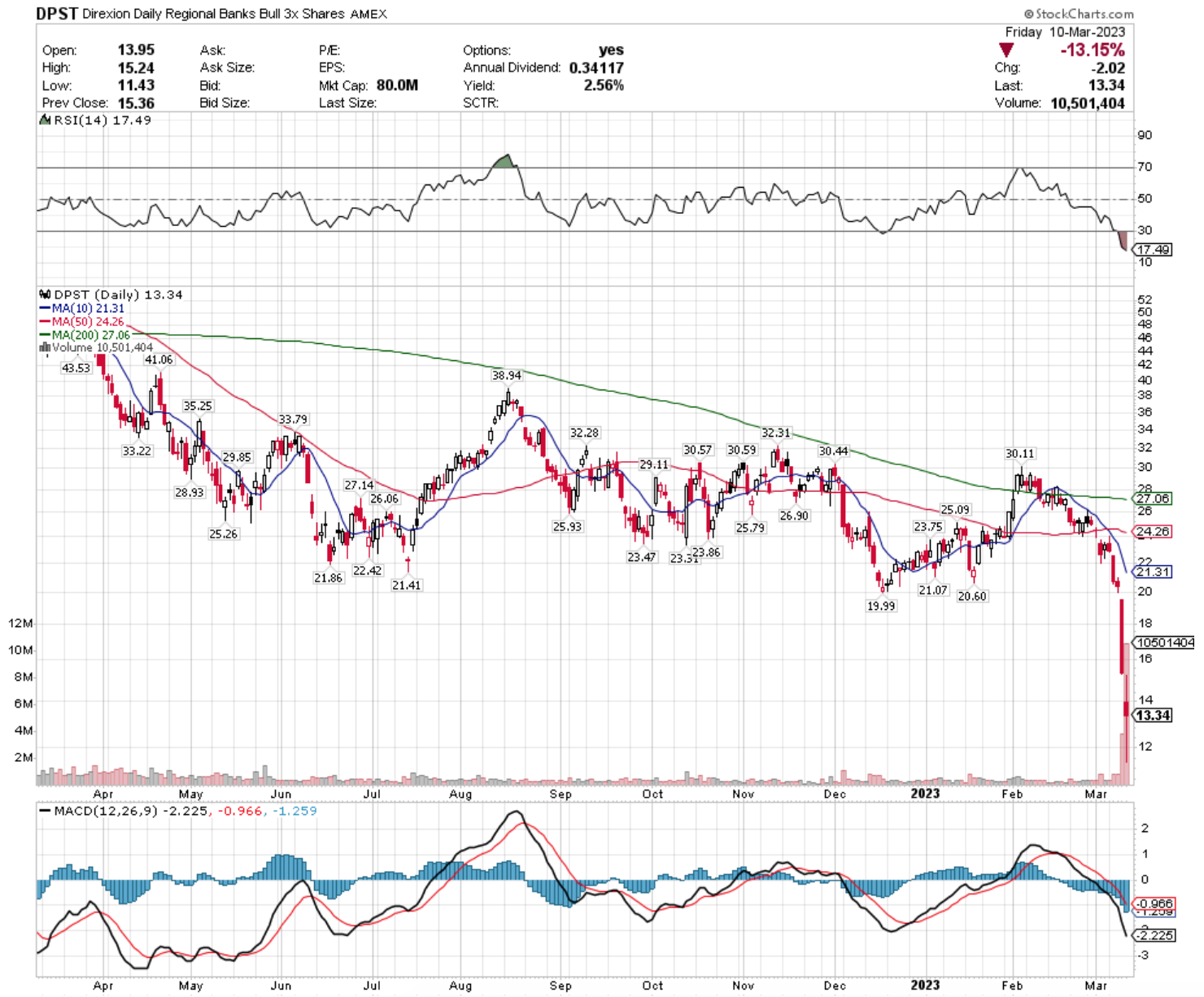Click the green 27.06 tag on the price axis

coord(1153,498)
